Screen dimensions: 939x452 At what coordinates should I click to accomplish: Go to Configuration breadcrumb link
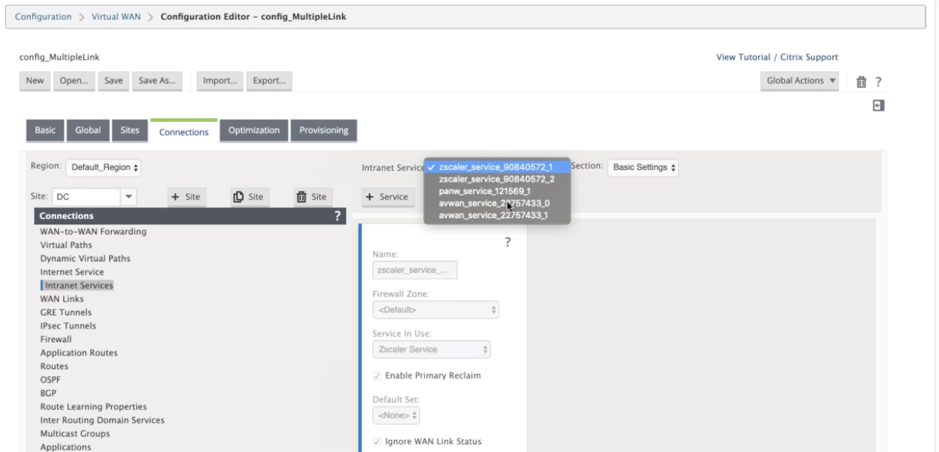click(x=43, y=17)
